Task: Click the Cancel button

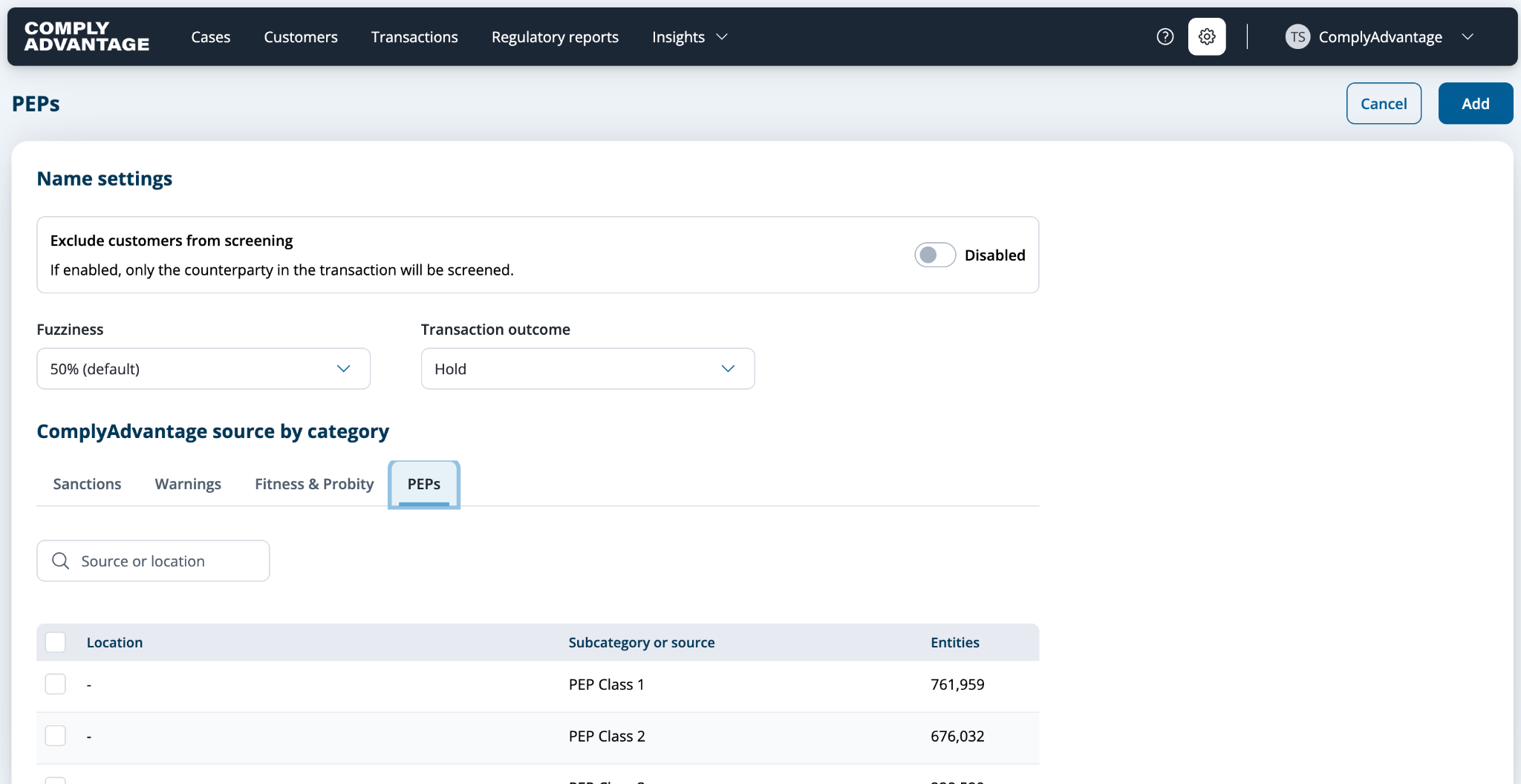Action: tap(1384, 103)
